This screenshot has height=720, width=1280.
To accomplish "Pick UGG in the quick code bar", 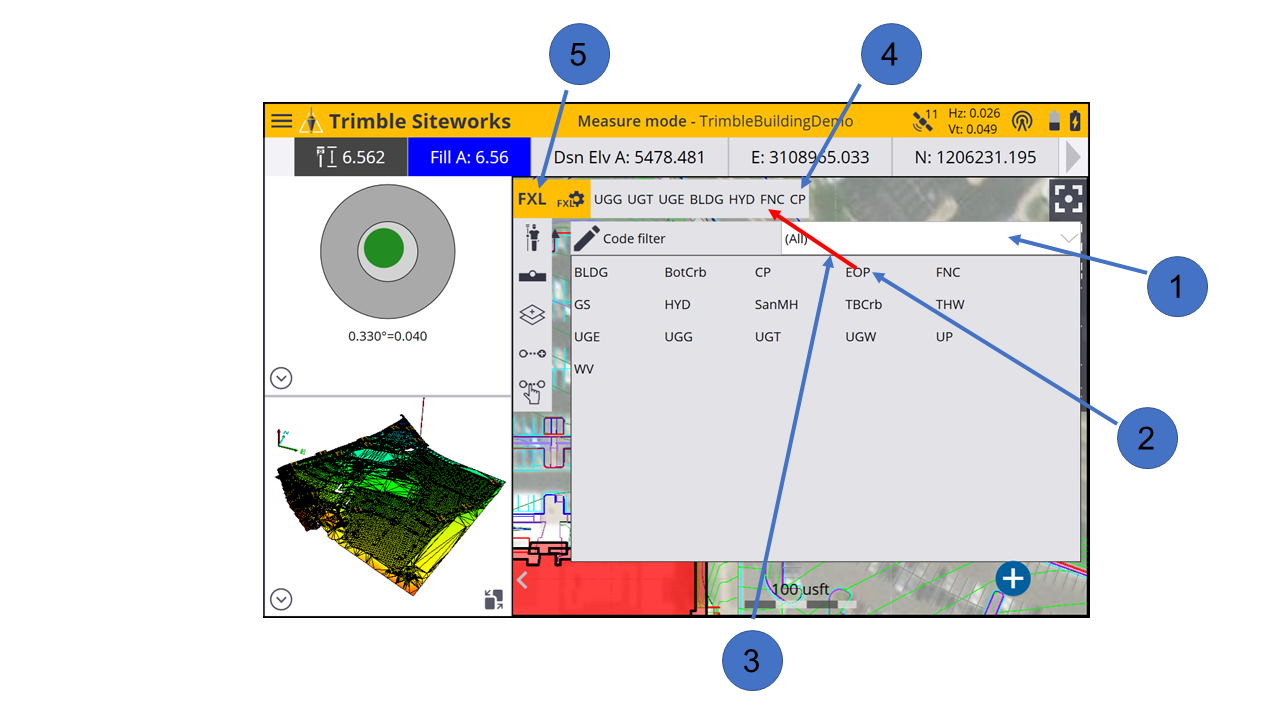I will point(608,199).
